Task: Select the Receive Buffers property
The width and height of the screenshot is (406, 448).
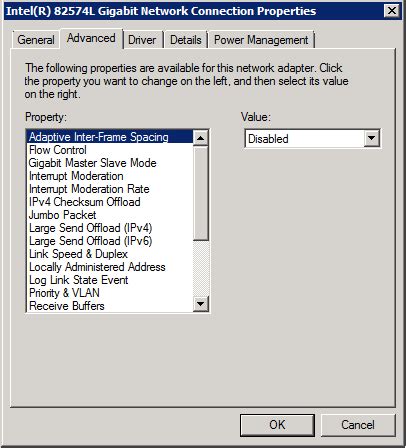Action: click(x=109, y=306)
